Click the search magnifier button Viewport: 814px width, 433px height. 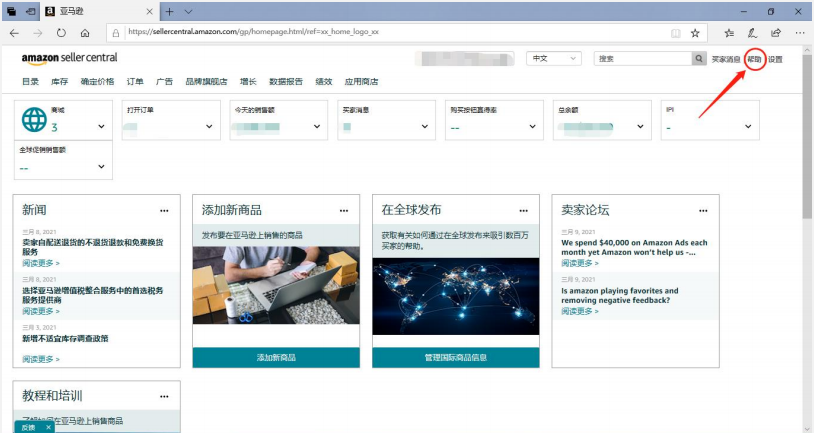click(x=699, y=59)
